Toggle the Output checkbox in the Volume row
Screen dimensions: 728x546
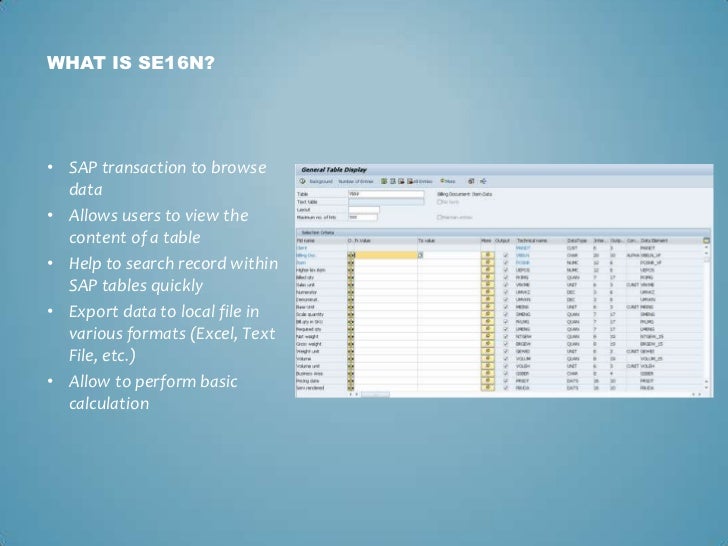click(506, 359)
